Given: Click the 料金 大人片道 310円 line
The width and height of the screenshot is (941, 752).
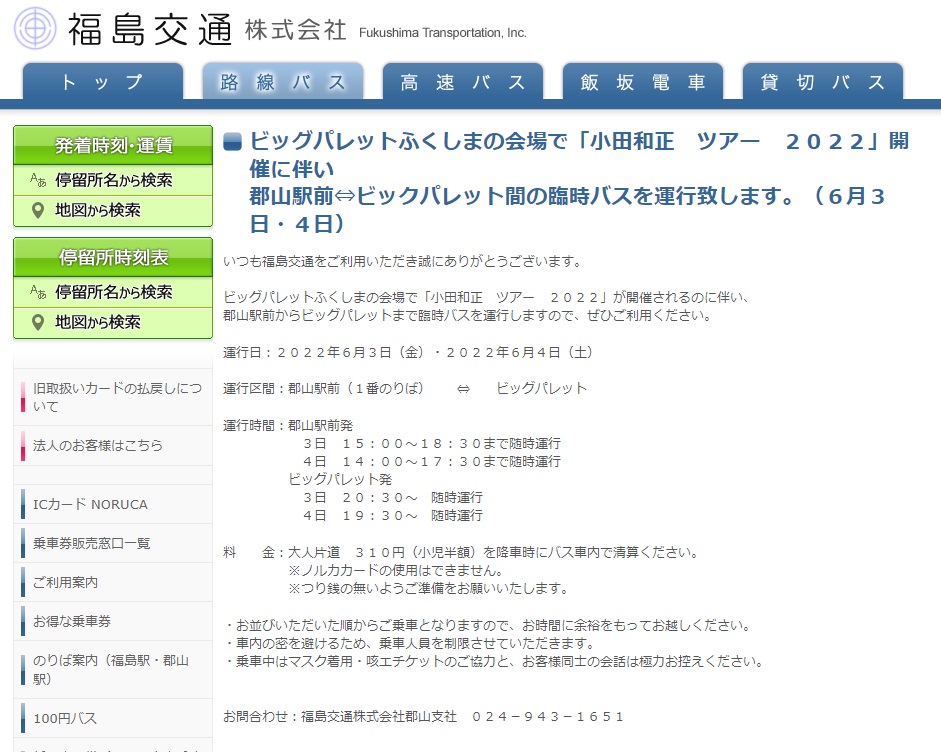Looking at the screenshot, I should (x=461, y=552).
